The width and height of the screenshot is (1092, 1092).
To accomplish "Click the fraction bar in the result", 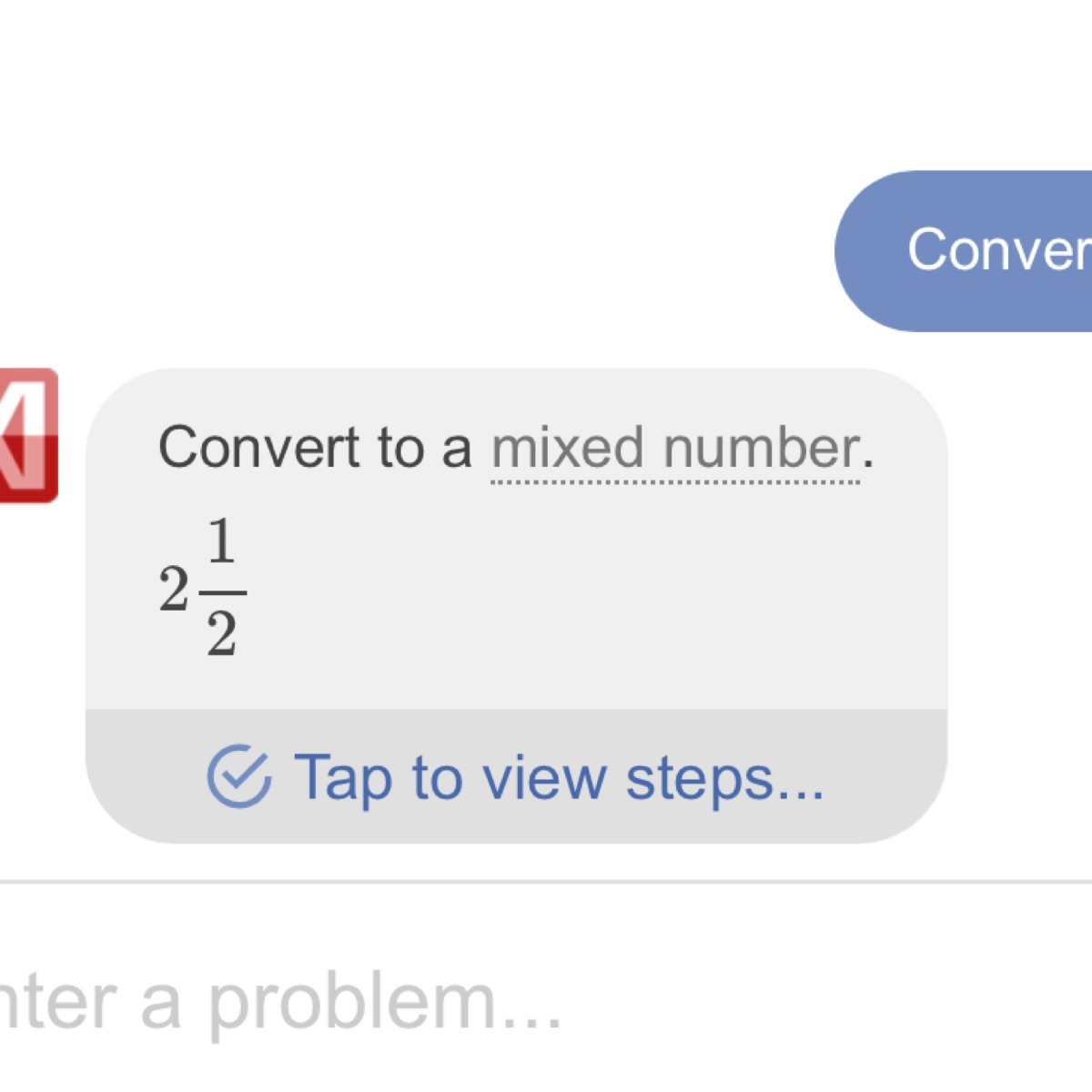I will pos(222,591).
